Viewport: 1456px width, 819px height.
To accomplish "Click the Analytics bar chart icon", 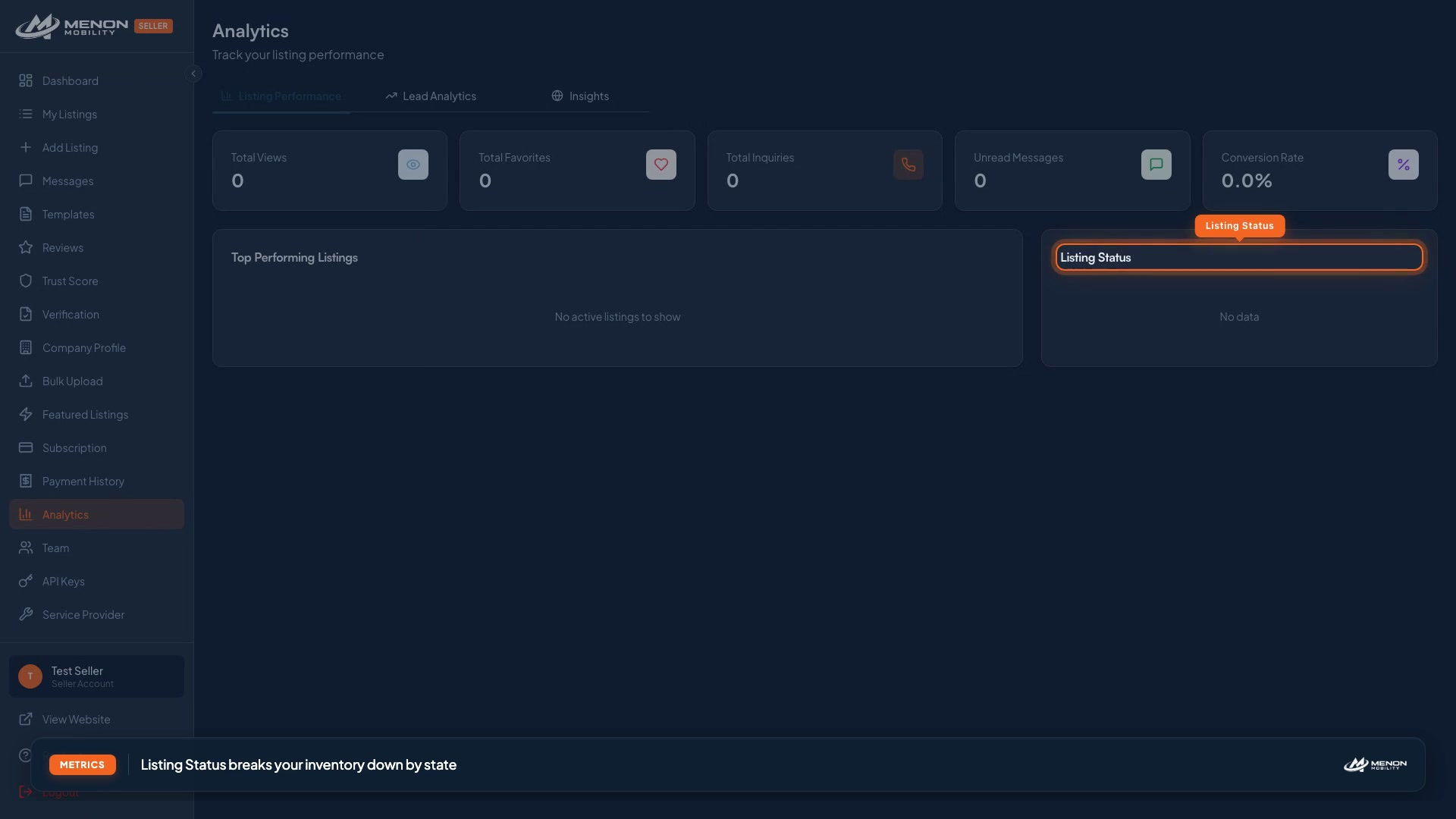I will coord(26,515).
